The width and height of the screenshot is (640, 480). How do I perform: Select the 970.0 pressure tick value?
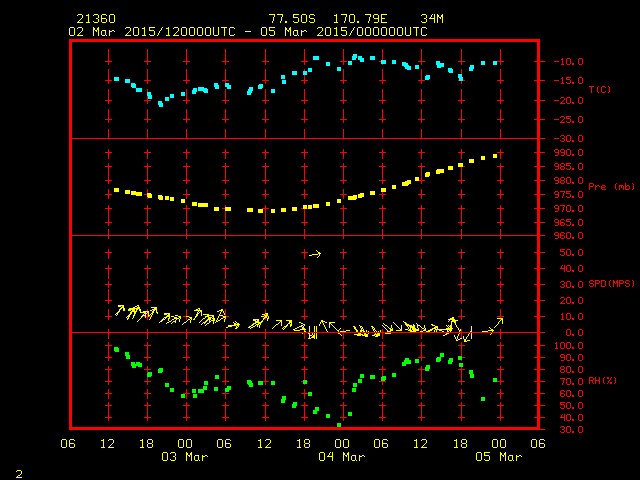569,209
